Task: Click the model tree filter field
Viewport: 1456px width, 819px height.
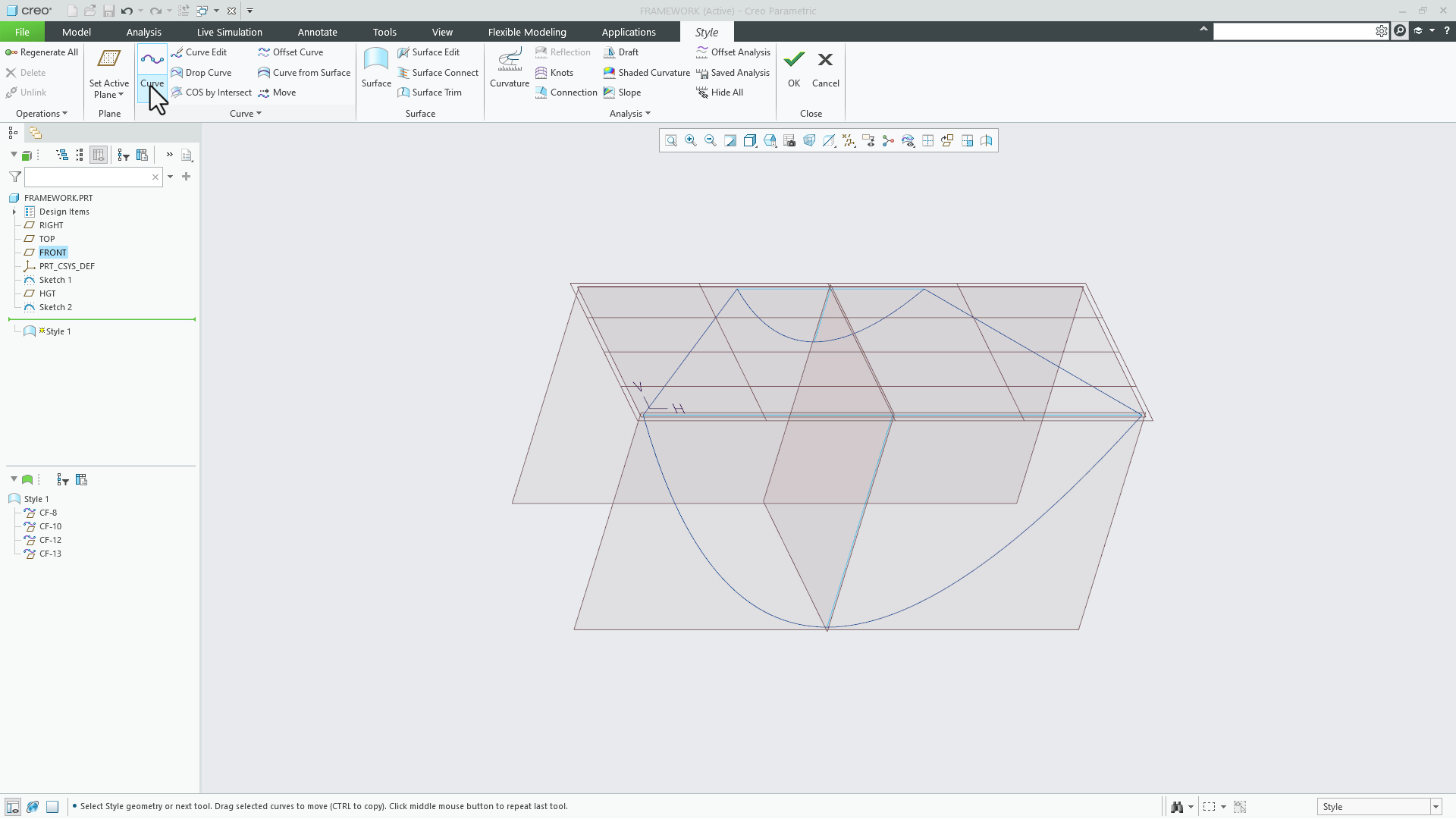Action: (x=93, y=177)
